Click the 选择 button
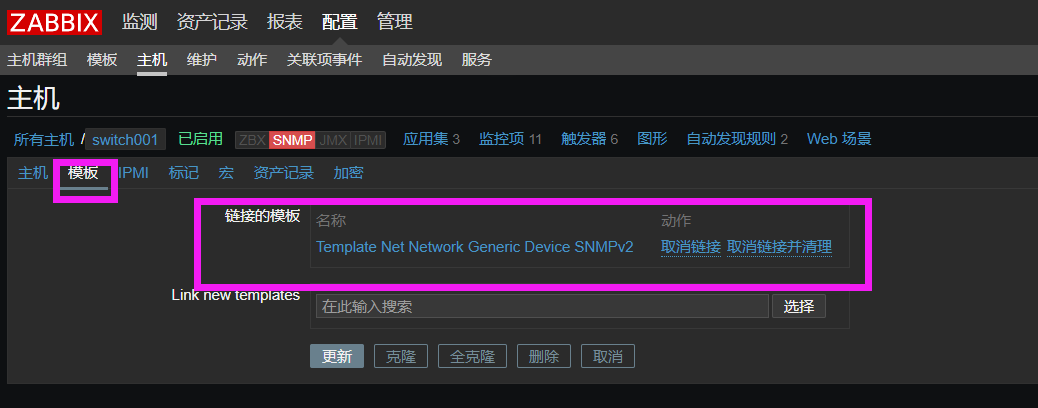 (799, 307)
